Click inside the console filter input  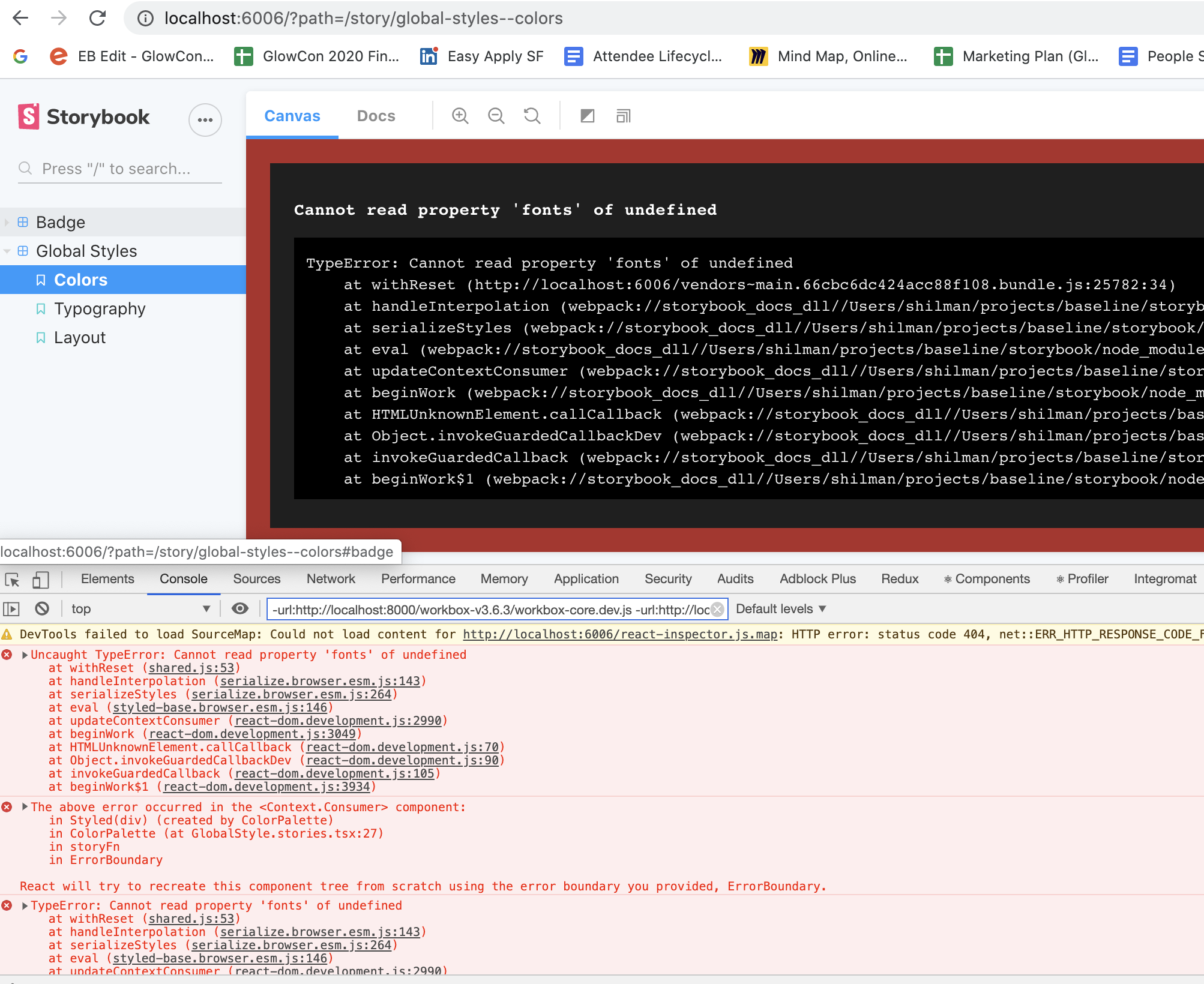click(480, 609)
